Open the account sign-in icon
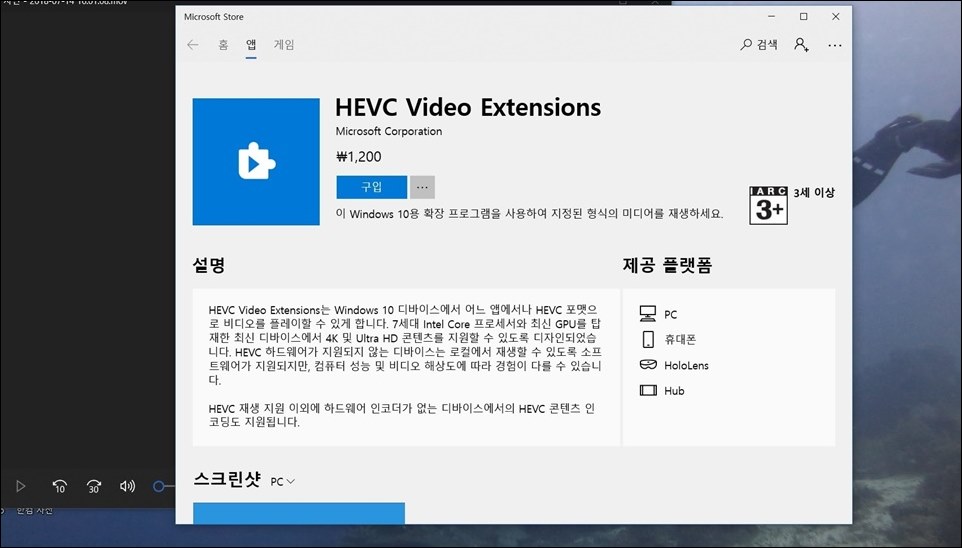Viewport: 962px width, 548px height. (x=801, y=45)
